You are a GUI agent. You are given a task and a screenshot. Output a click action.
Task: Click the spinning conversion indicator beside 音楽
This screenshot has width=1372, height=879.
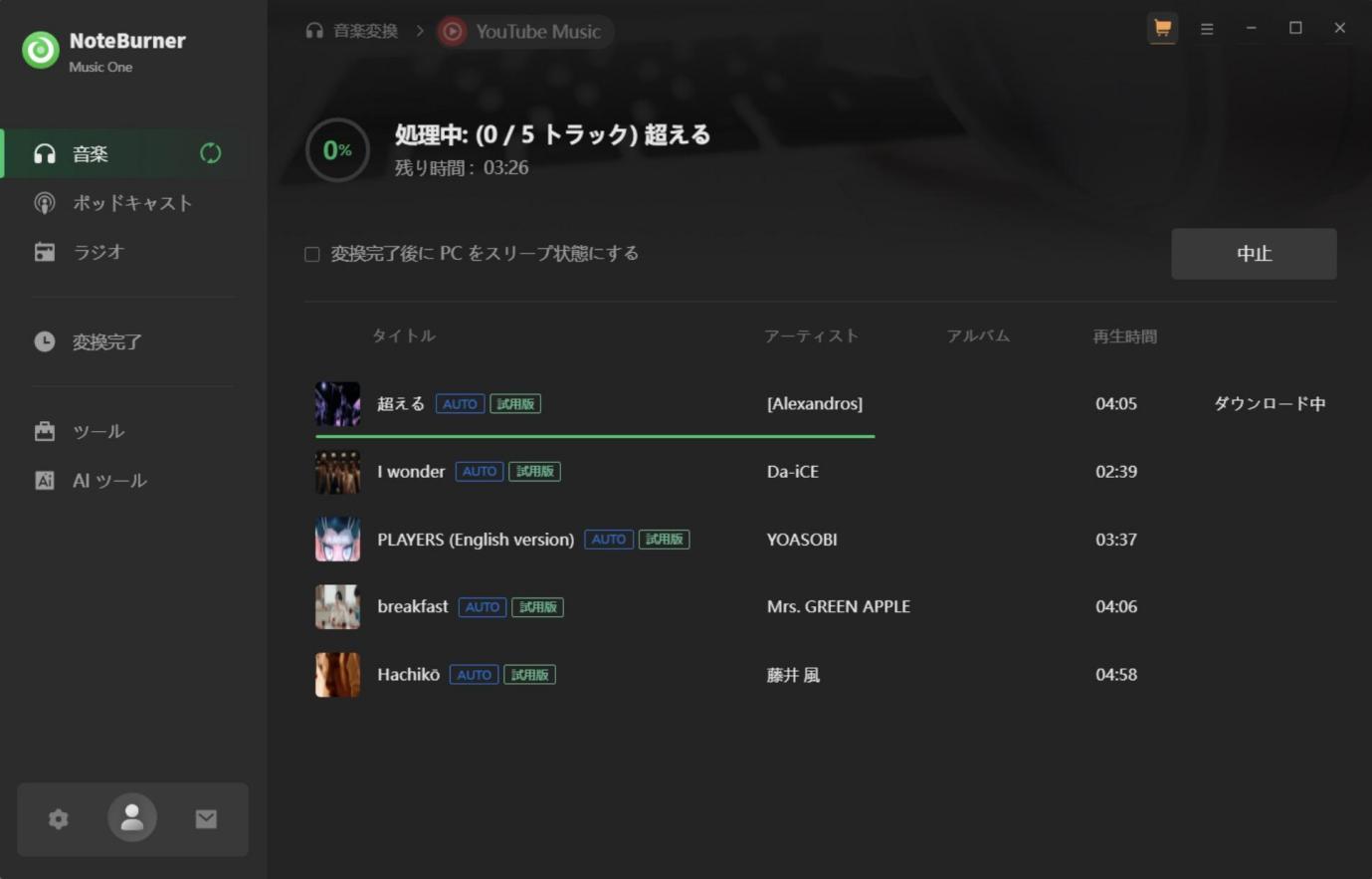pyautogui.click(x=210, y=153)
